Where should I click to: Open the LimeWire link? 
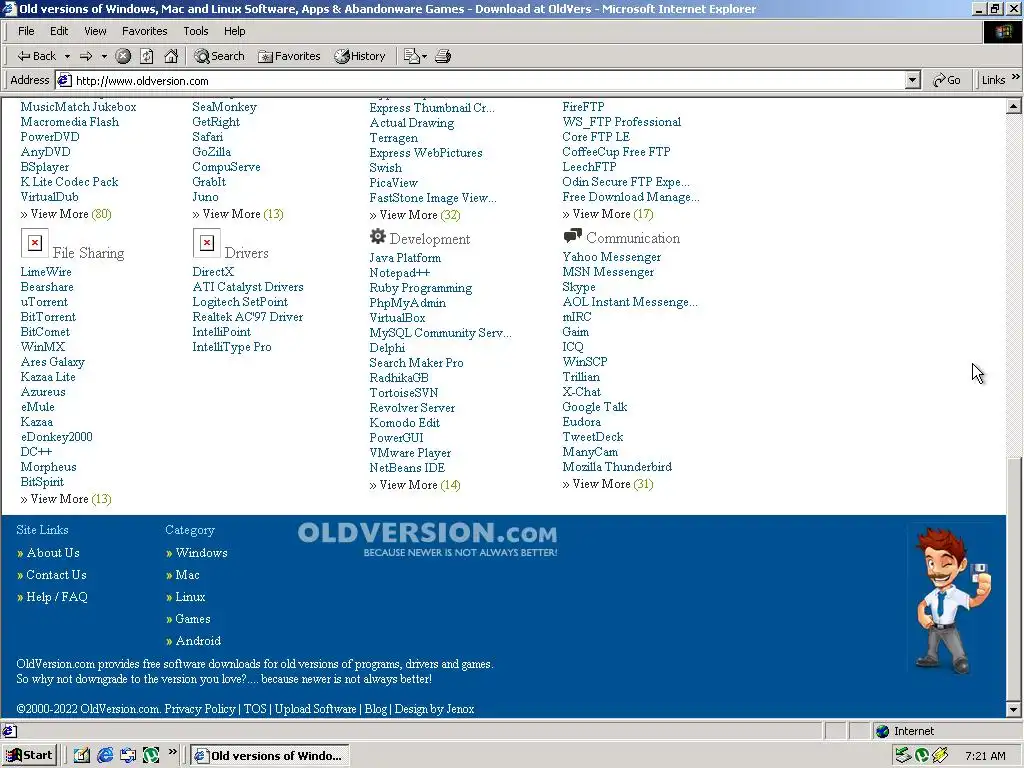(46, 272)
